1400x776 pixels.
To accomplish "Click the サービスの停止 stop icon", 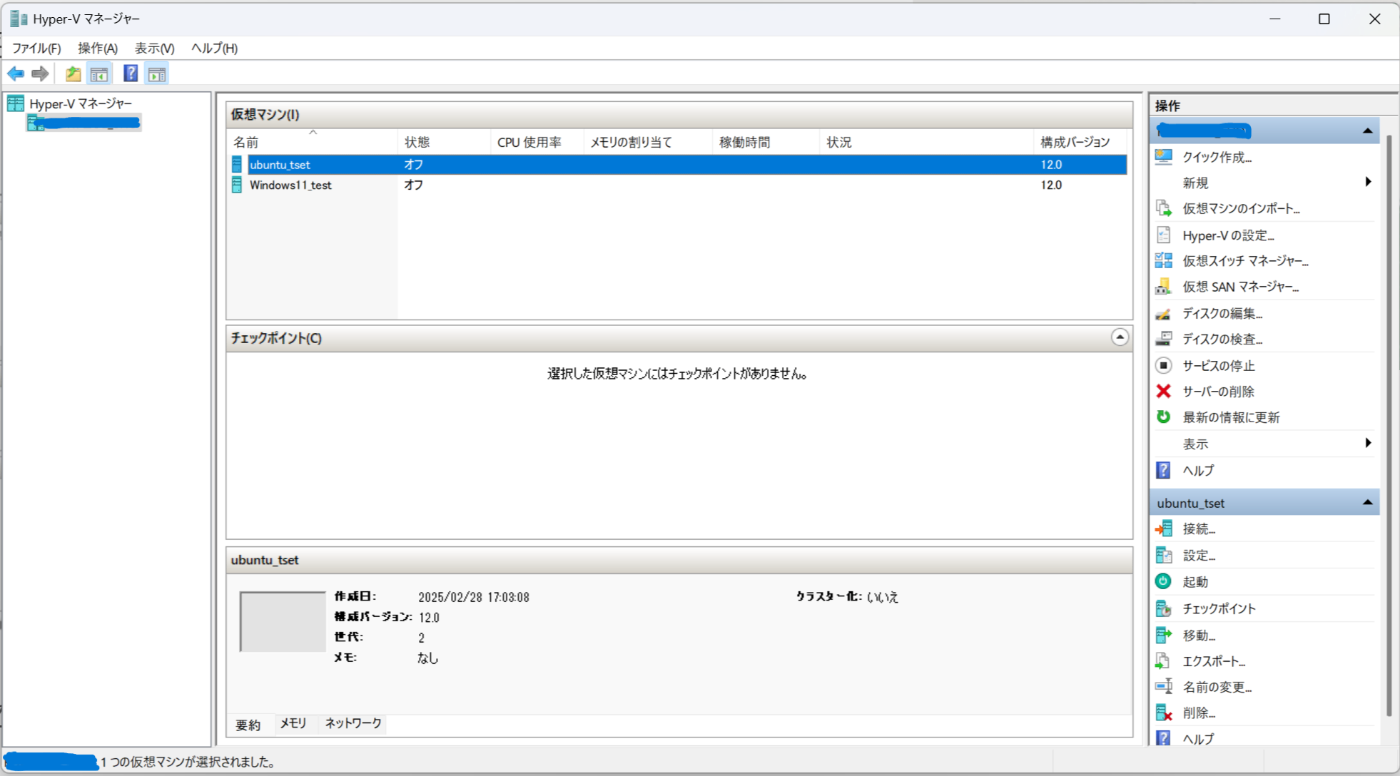I will tap(1163, 365).
